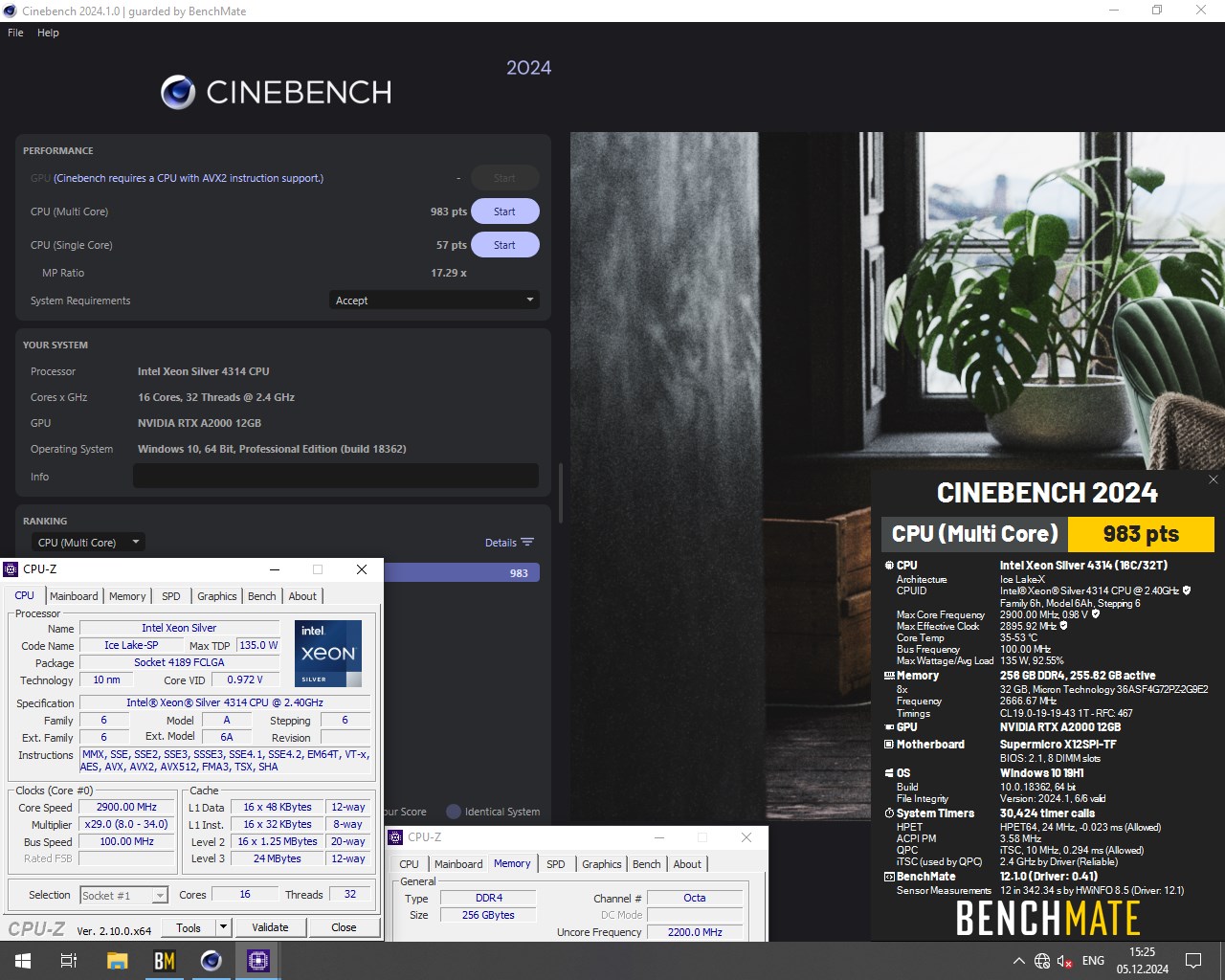The width and height of the screenshot is (1225, 980).
Task: Click the Info input field
Action: pos(336,476)
